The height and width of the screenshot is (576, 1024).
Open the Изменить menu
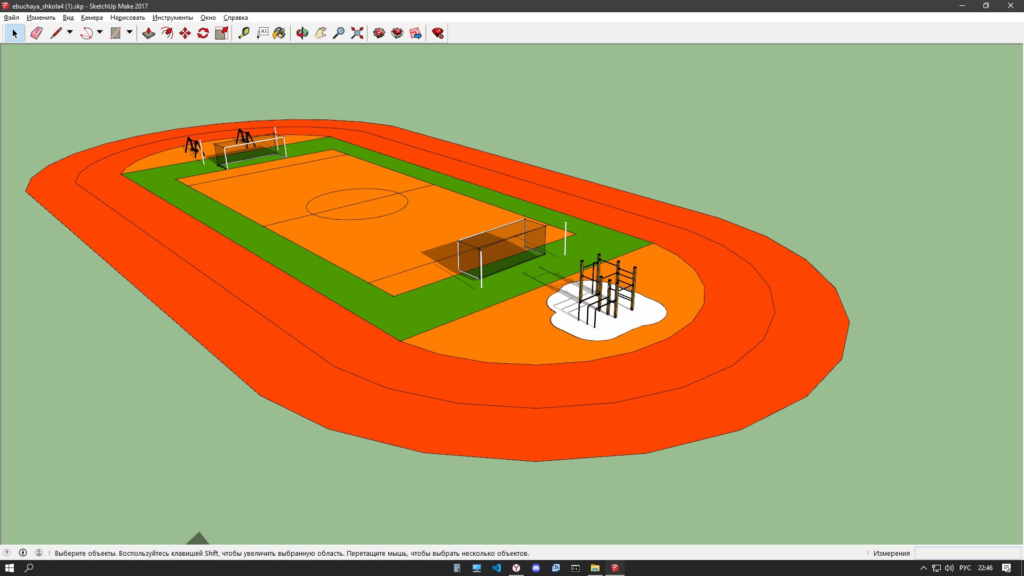click(x=40, y=18)
